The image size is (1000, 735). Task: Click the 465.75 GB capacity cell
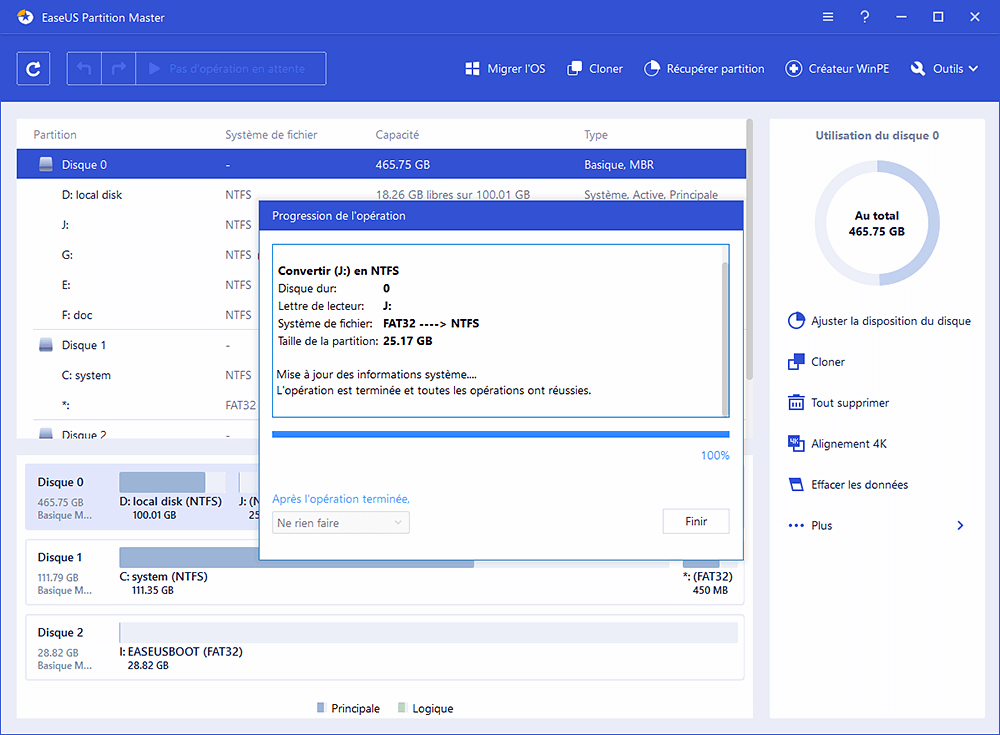pyautogui.click(x=402, y=165)
